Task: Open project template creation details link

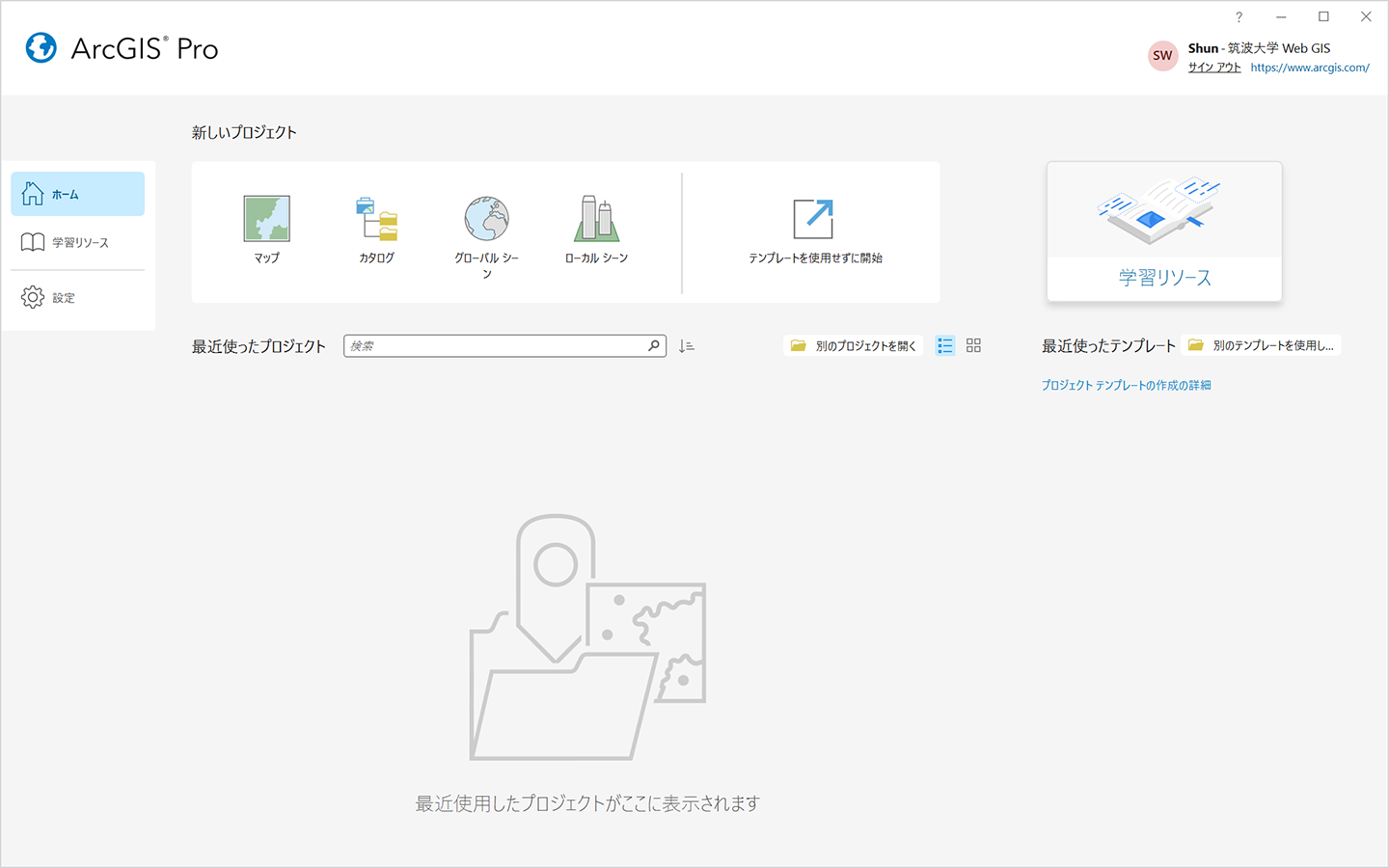Action: [x=1126, y=385]
